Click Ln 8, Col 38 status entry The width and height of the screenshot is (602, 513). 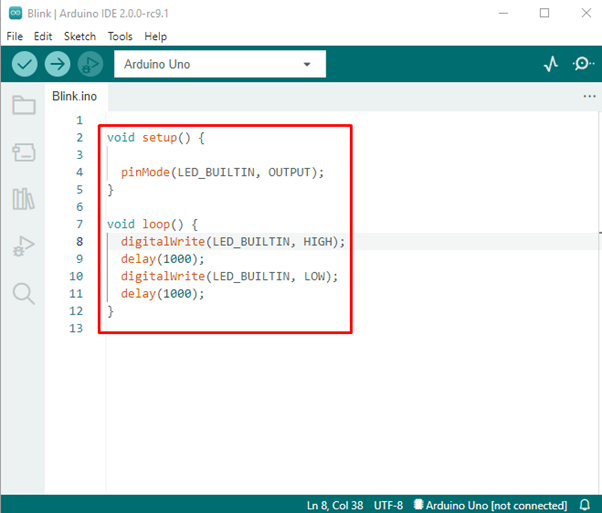click(x=335, y=505)
